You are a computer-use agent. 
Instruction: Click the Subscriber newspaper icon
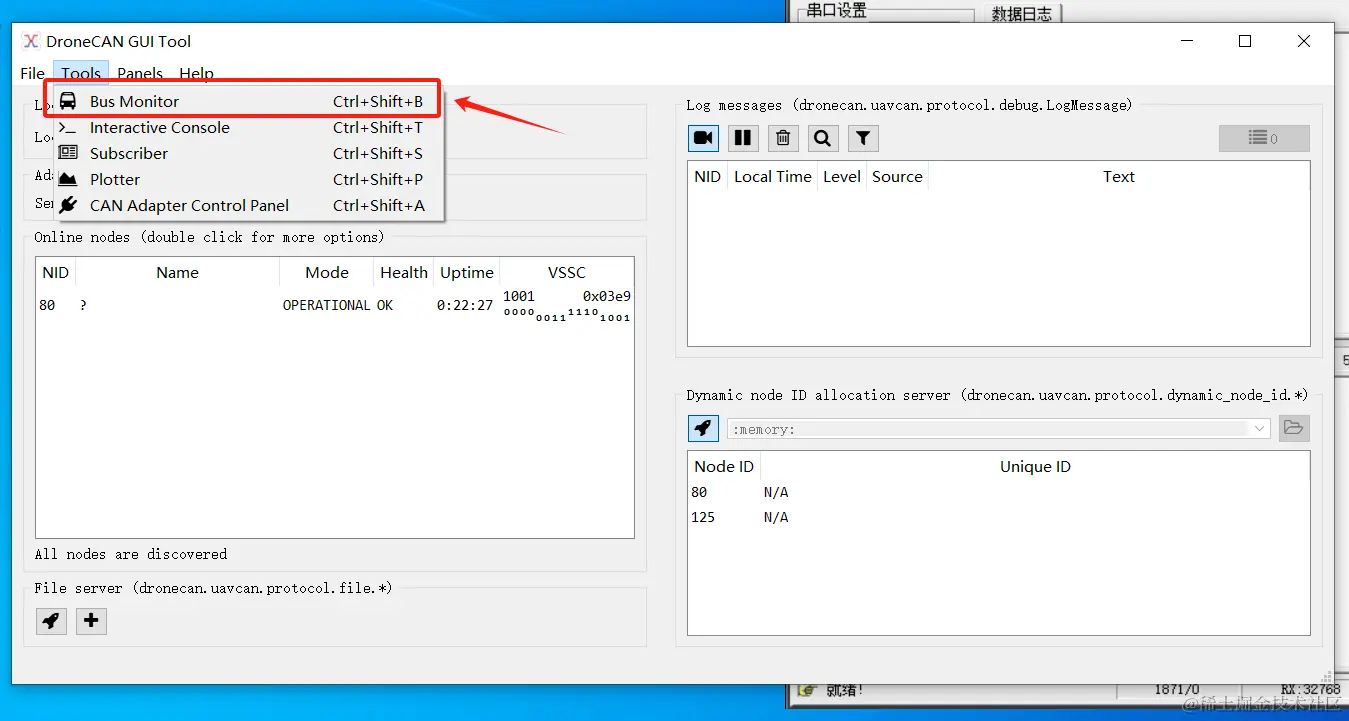point(68,153)
